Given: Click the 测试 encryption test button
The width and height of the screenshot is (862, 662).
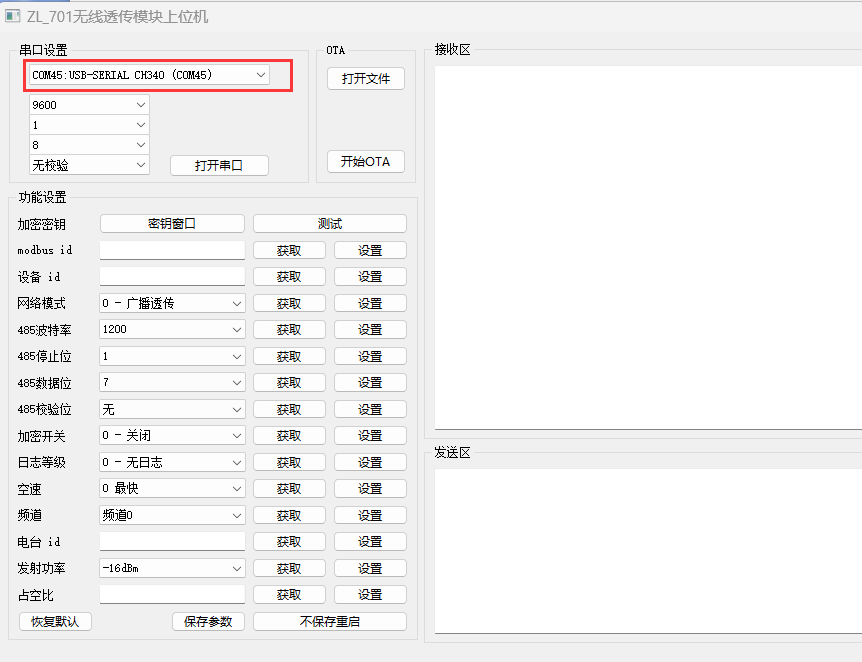Looking at the screenshot, I should [x=329, y=224].
